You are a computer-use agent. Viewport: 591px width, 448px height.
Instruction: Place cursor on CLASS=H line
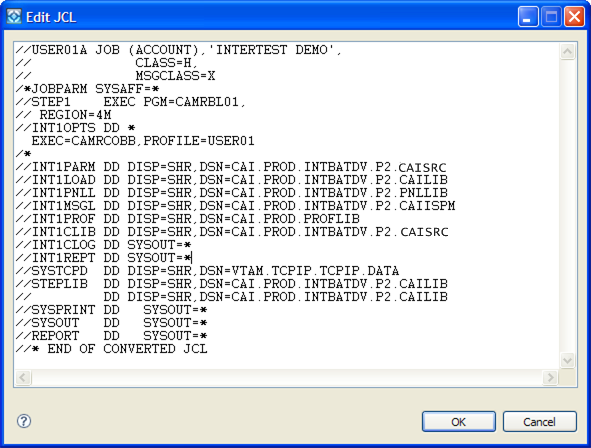106,63
